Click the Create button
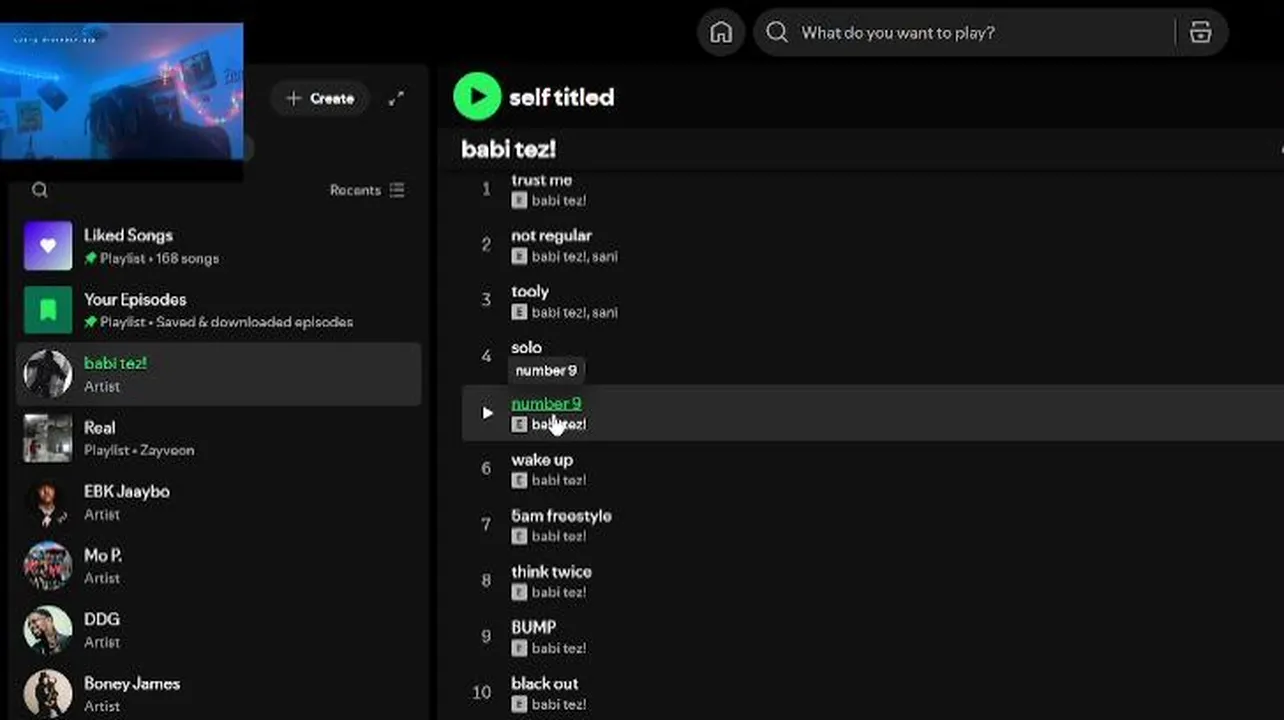This screenshot has width=1284, height=720. (x=320, y=98)
